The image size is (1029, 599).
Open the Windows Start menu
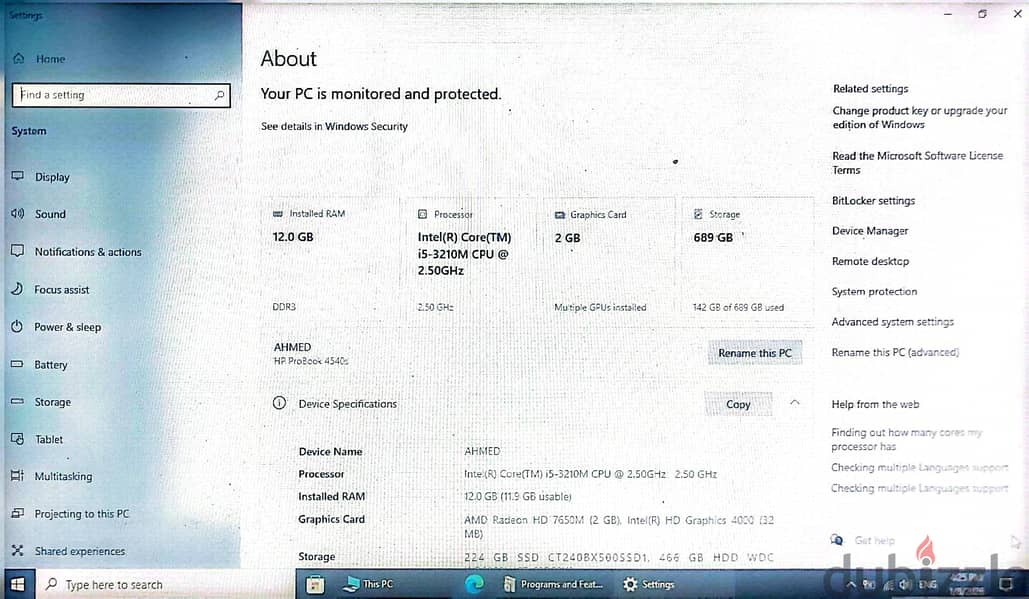[18, 584]
